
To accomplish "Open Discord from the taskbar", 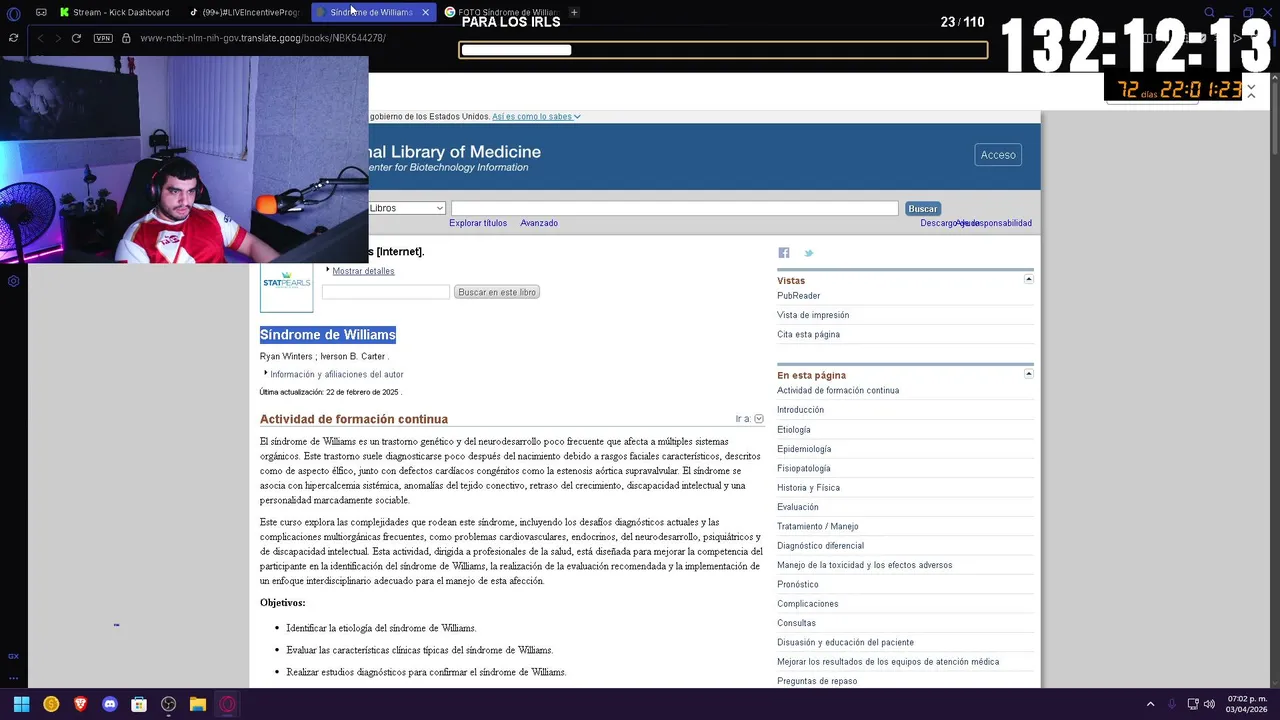I will pos(110,704).
